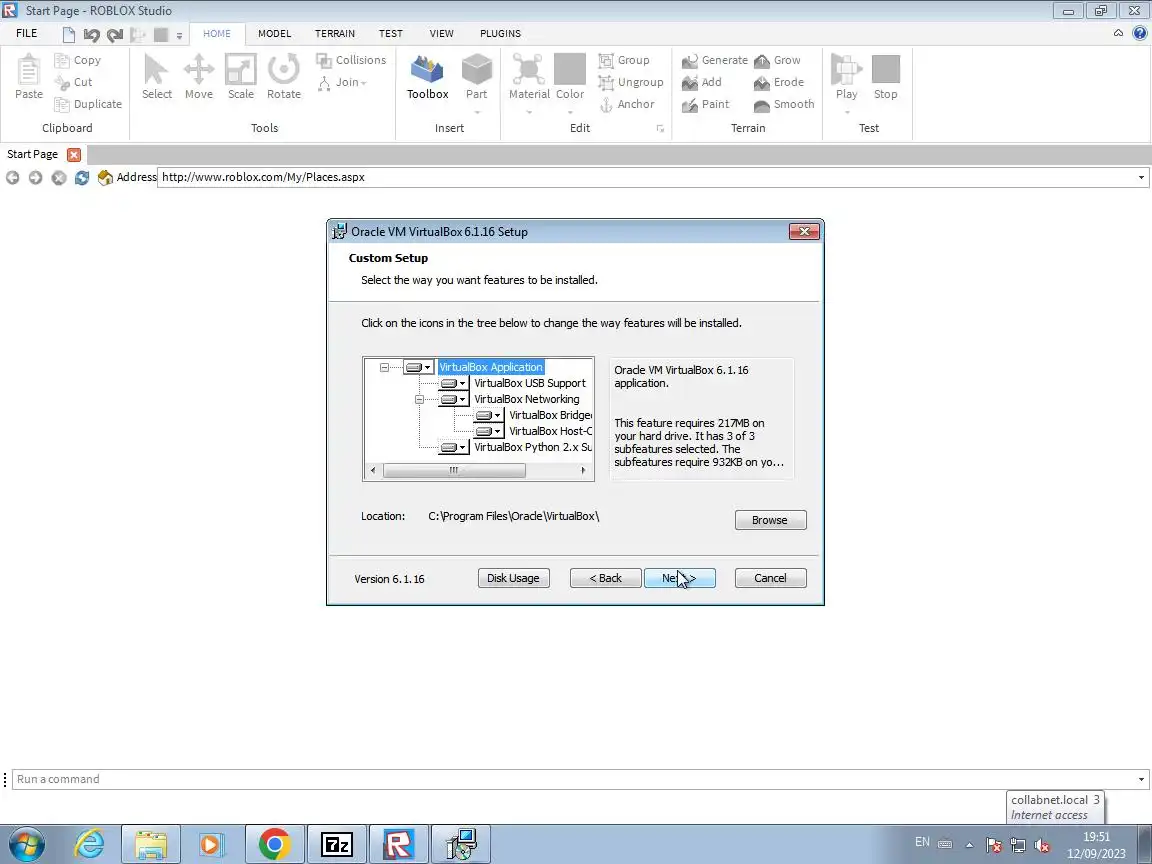Click the Stop test button
This screenshot has height=864, width=1152.
pos(885,76)
